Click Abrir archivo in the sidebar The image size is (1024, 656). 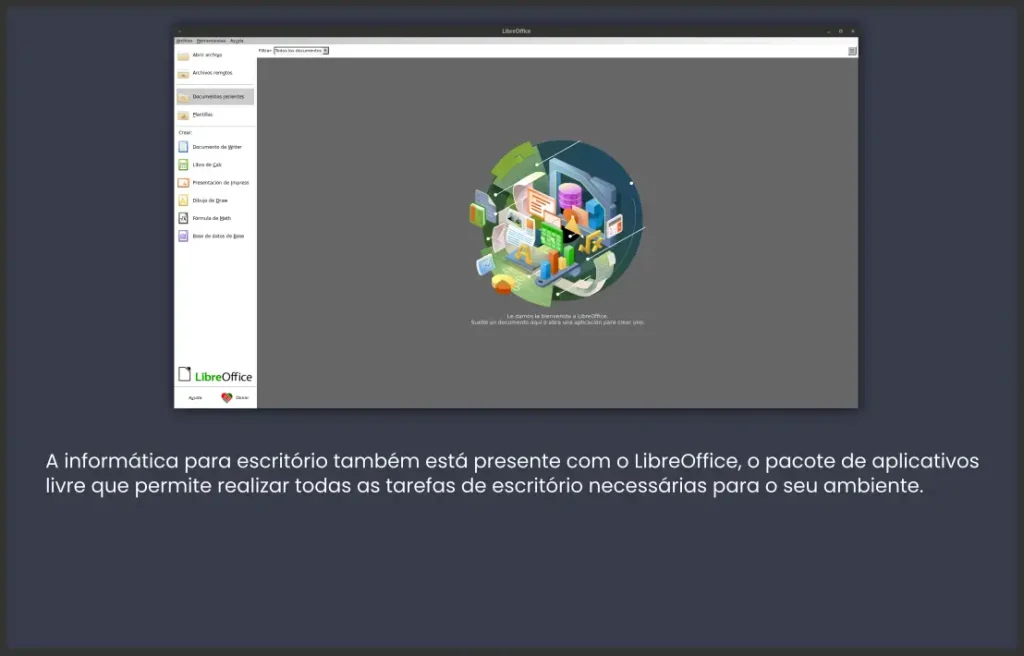click(x=215, y=55)
